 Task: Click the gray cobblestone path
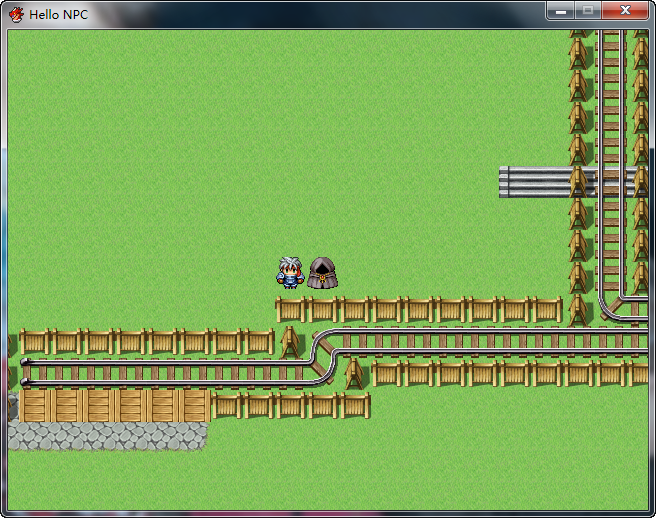107,436
